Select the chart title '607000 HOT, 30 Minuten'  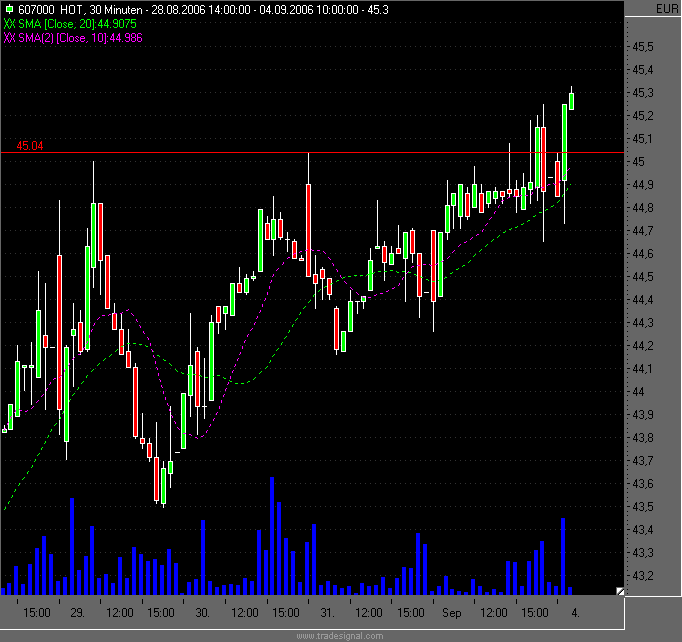click(80, 10)
